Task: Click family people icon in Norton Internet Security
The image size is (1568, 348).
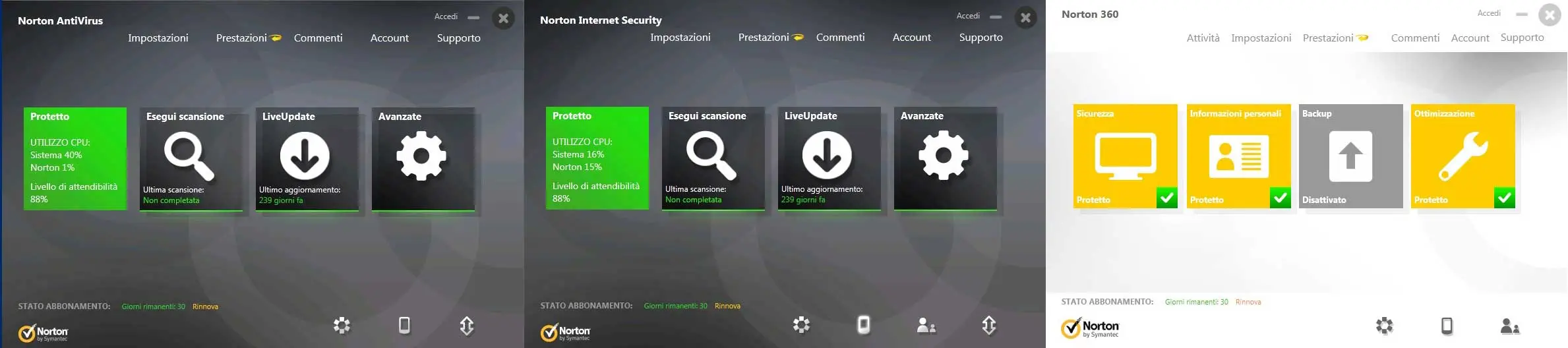Action: tap(926, 325)
